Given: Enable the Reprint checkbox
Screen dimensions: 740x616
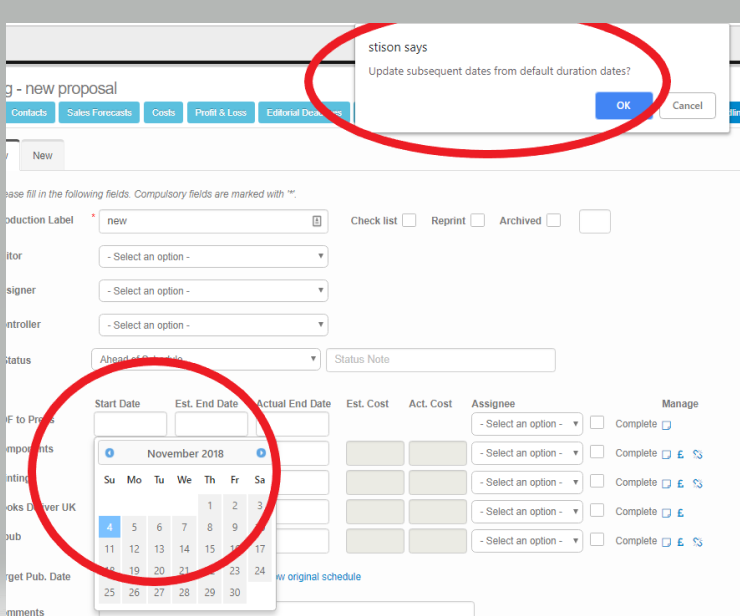Looking at the screenshot, I should tap(478, 221).
